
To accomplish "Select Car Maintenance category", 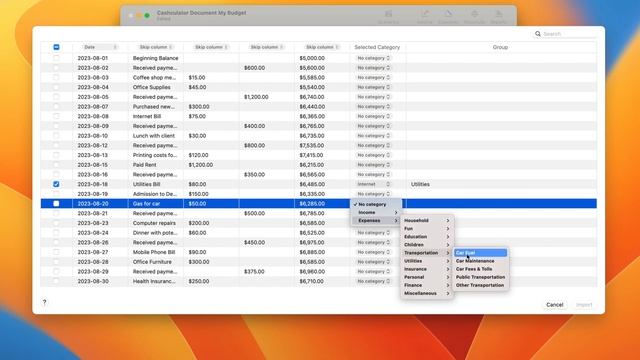I will click(480, 261).
